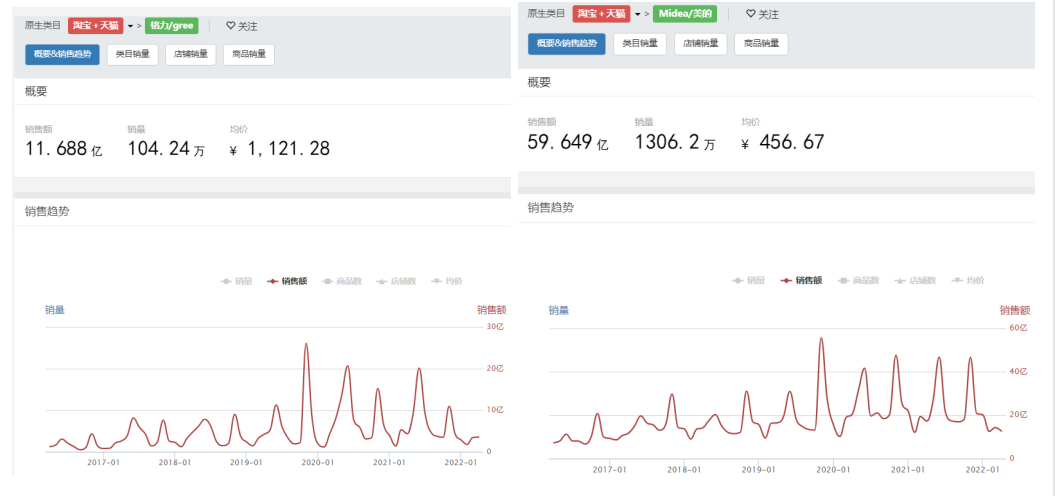Click 2021-01 axis label in Midea chart
The image size is (1055, 496).
point(908,468)
